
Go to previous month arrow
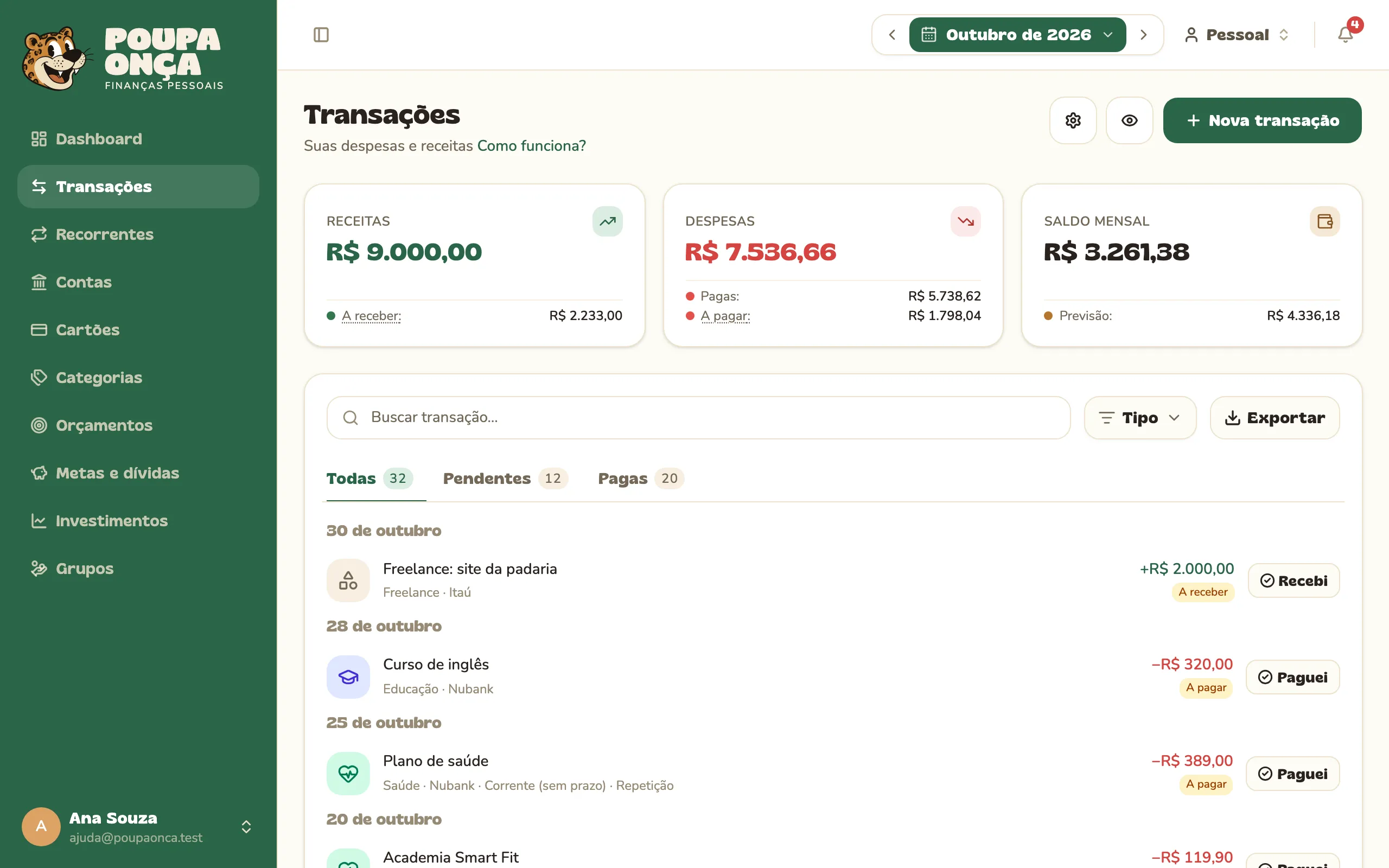[892, 35]
